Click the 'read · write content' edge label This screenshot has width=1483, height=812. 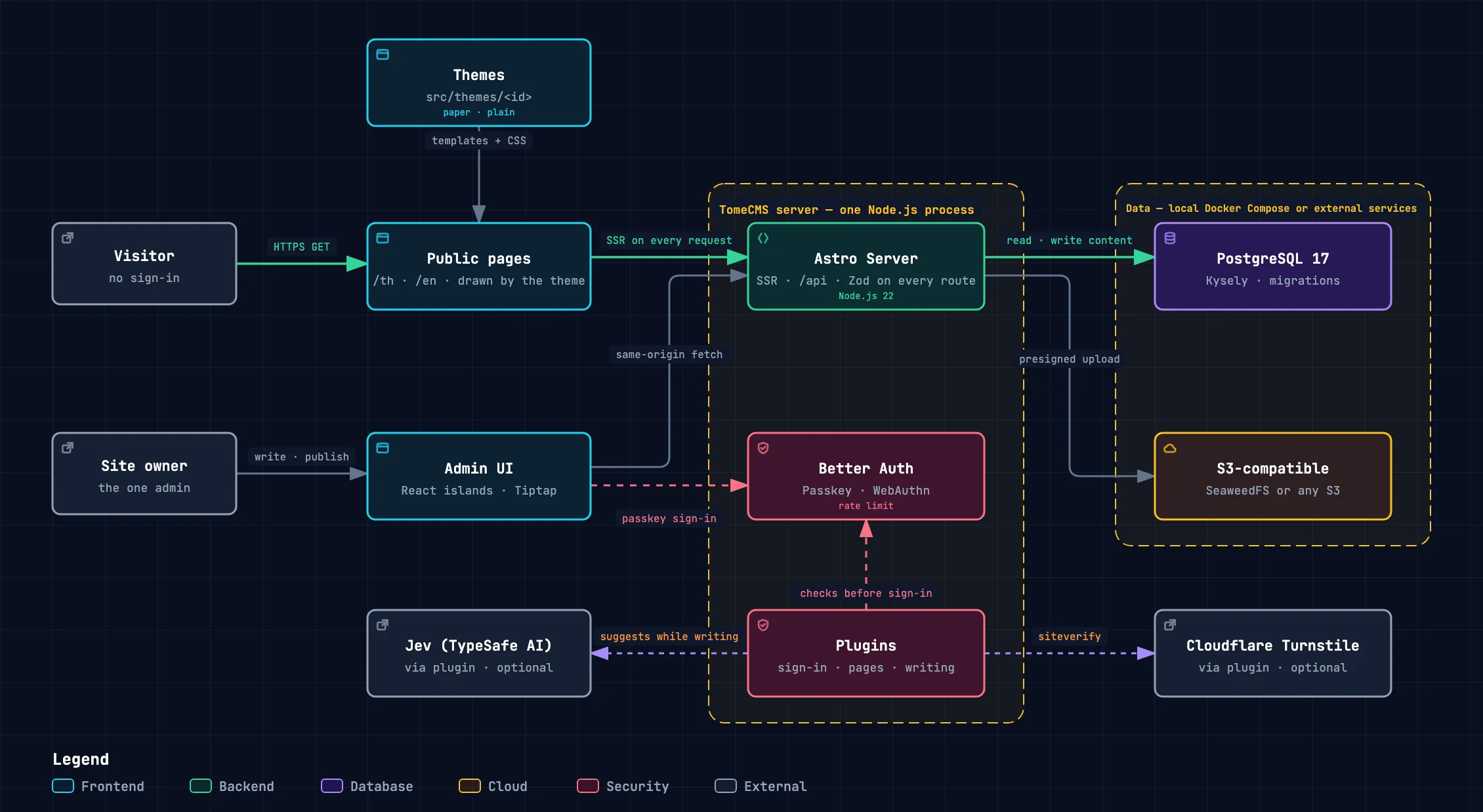[x=1070, y=240]
